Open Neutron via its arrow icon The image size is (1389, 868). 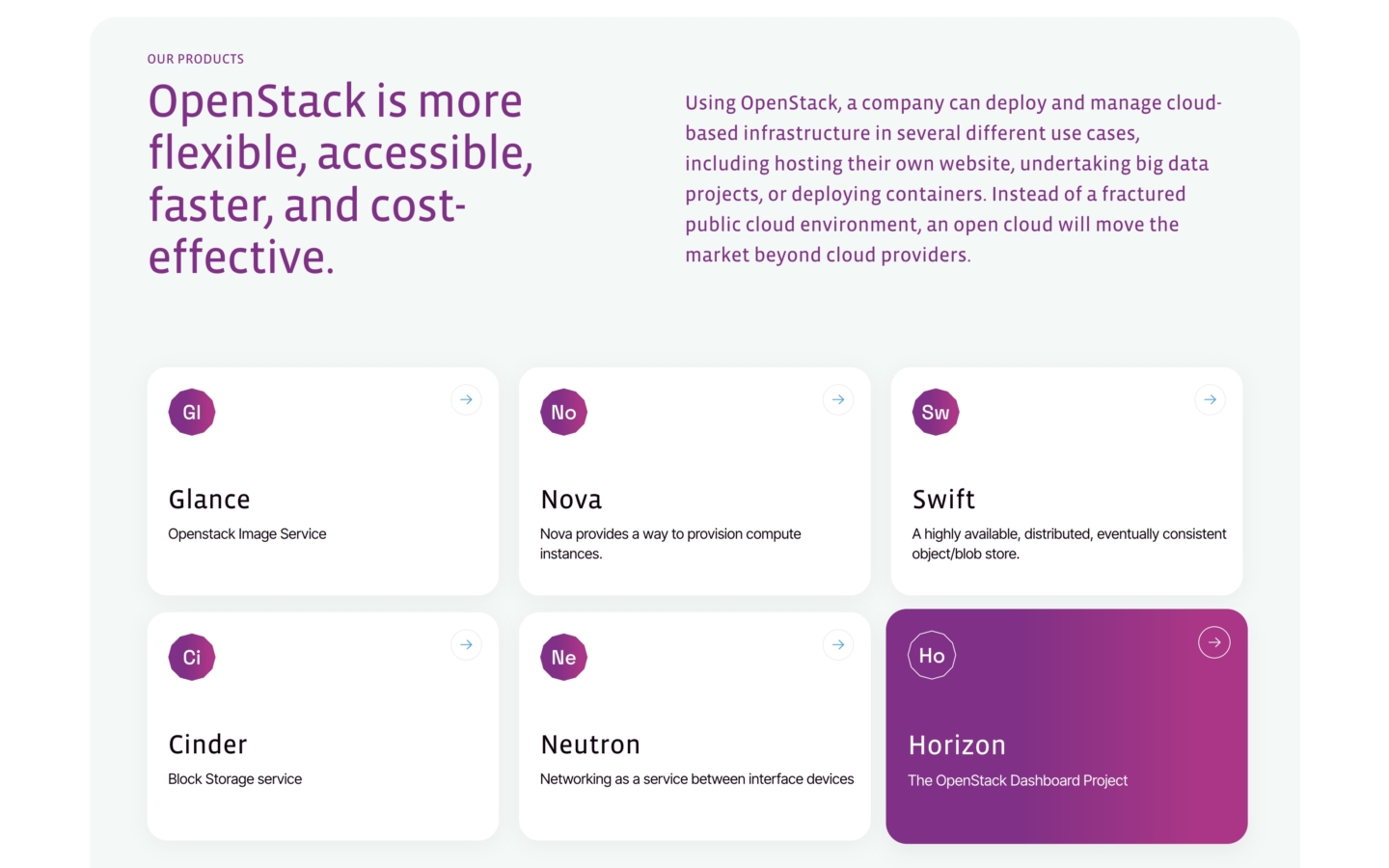[x=838, y=644]
